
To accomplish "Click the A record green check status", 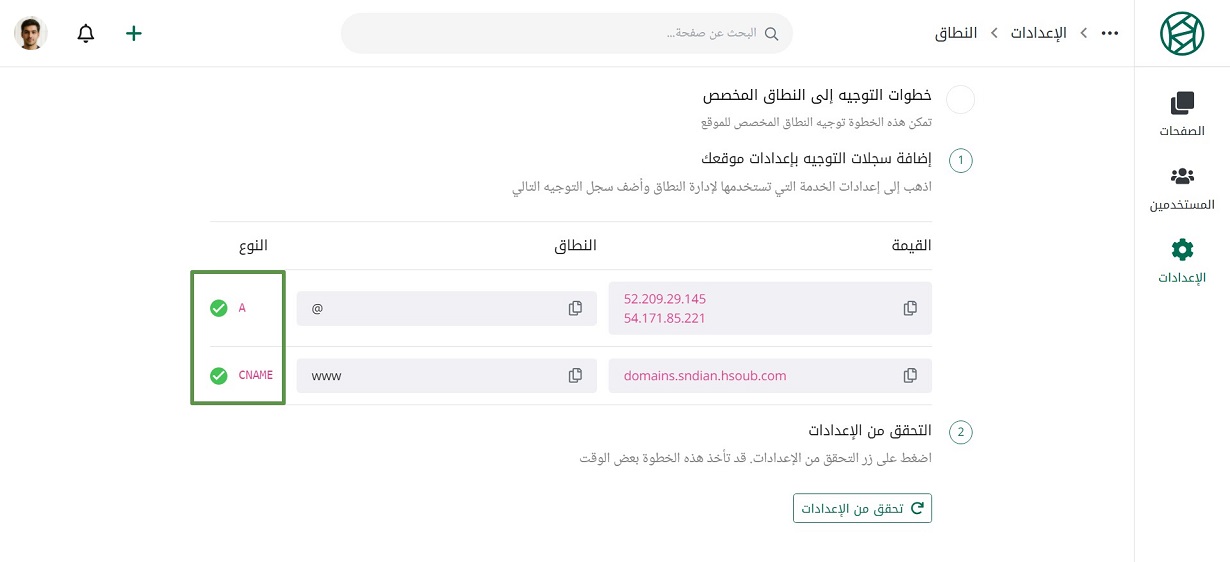I will (x=219, y=308).
